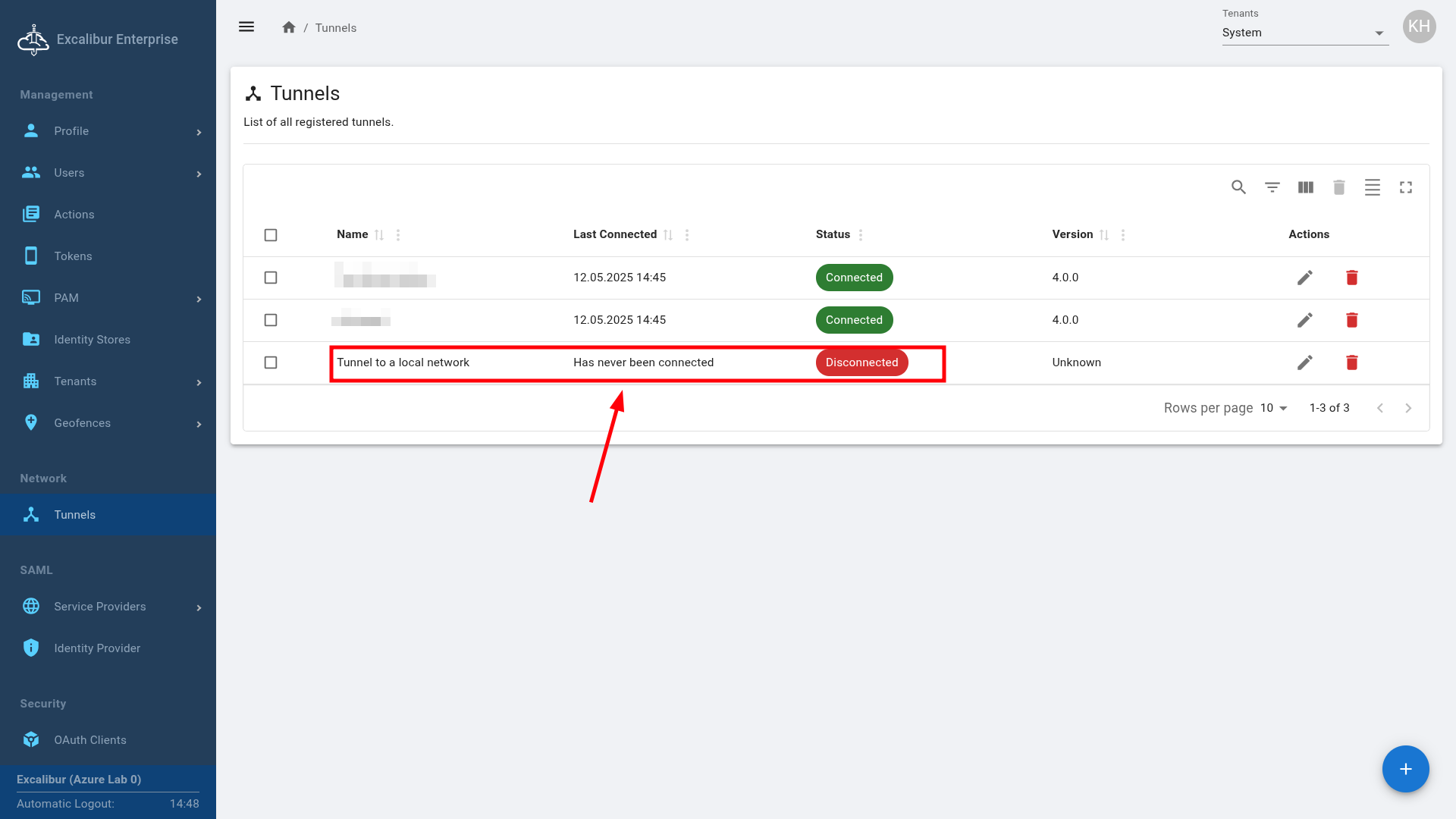Click the table search magnifier icon
This screenshot has height=819, width=1456.
[x=1238, y=187]
